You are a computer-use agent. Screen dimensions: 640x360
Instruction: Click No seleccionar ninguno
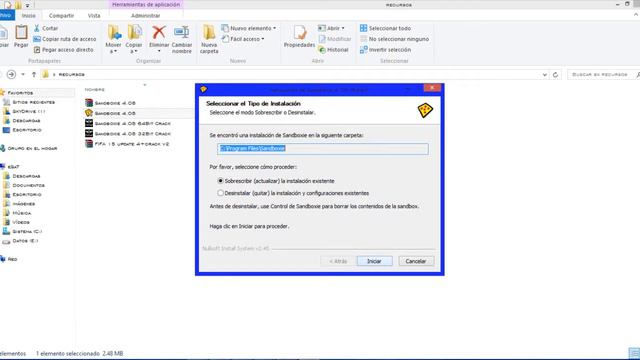pyautogui.click(x=394, y=39)
